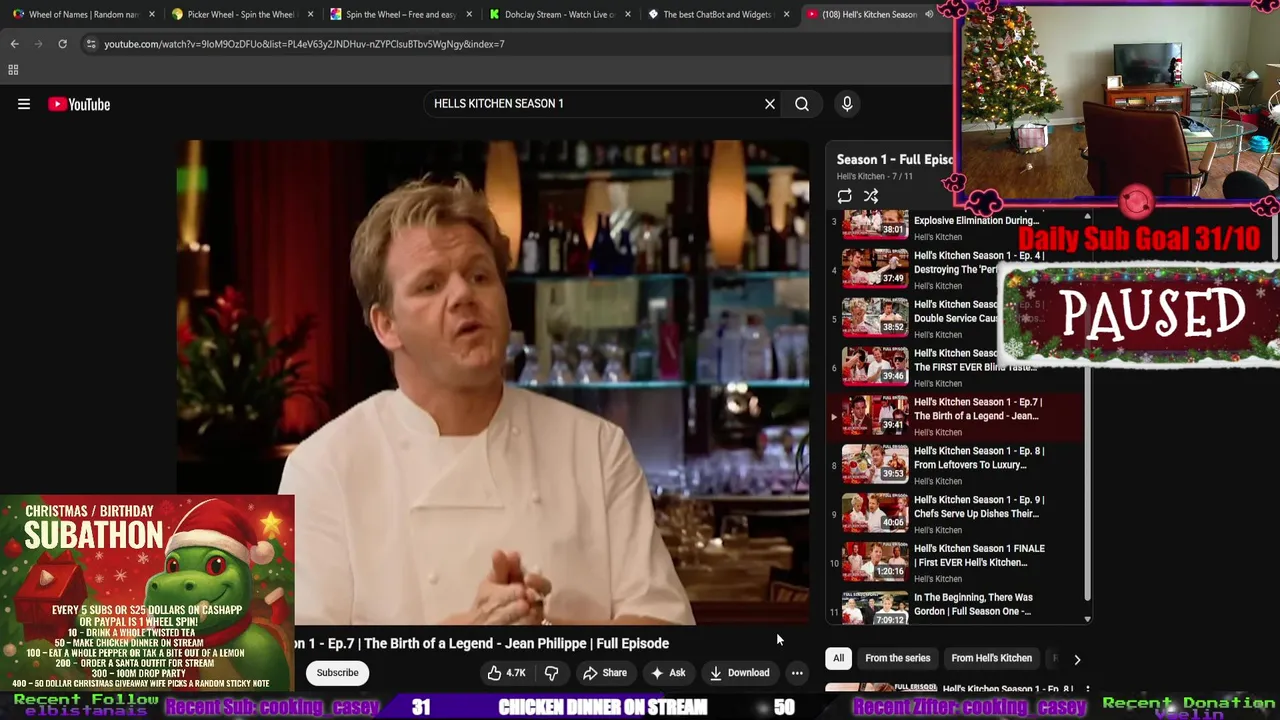Go back in browser history
The width and height of the screenshot is (1280, 720).
tap(14, 44)
